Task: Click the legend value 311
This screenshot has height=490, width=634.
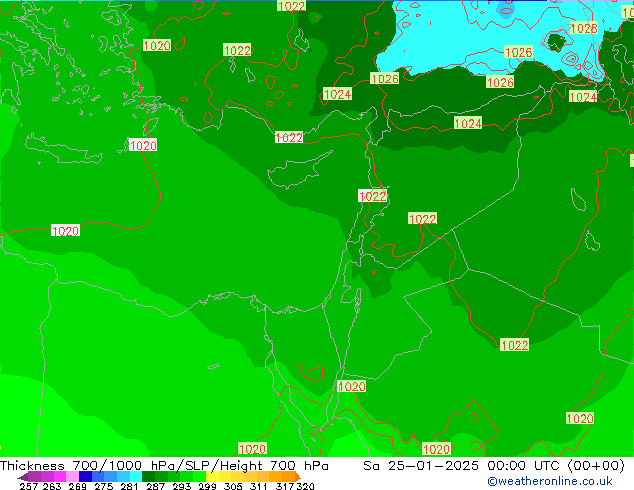Action: [x=259, y=486]
